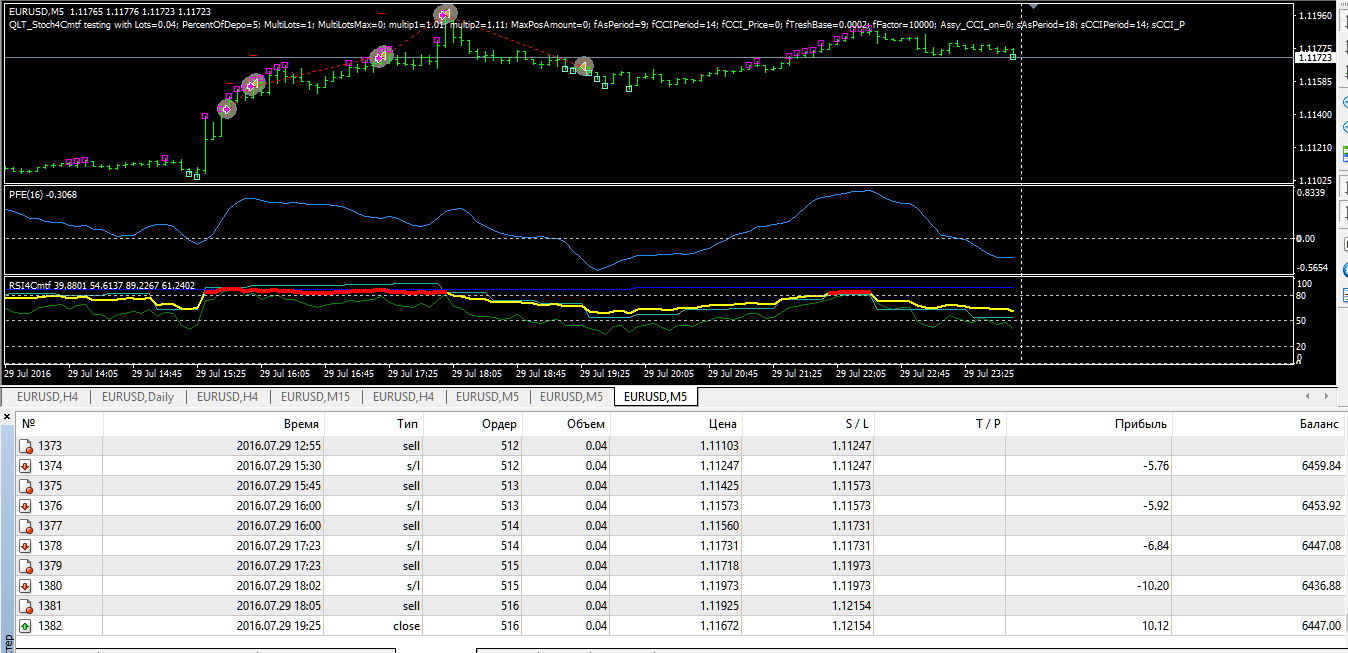The width and height of the screenshot is (1348, 653).
Task: Select the current price label 1.11723
Action: coord(1313,58)
